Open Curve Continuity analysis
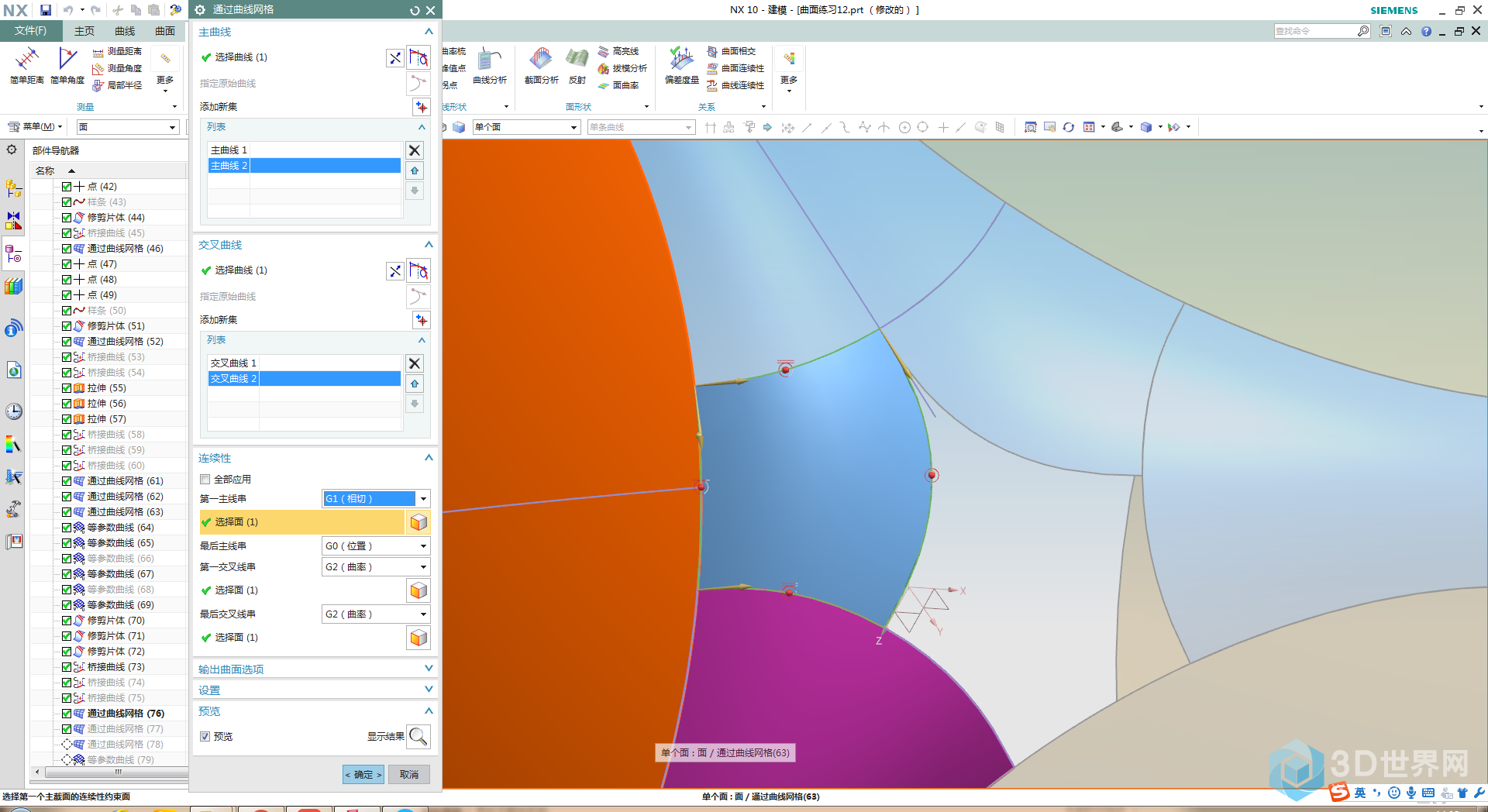Viewport: 1488px width, 812px height. (735, 85)
